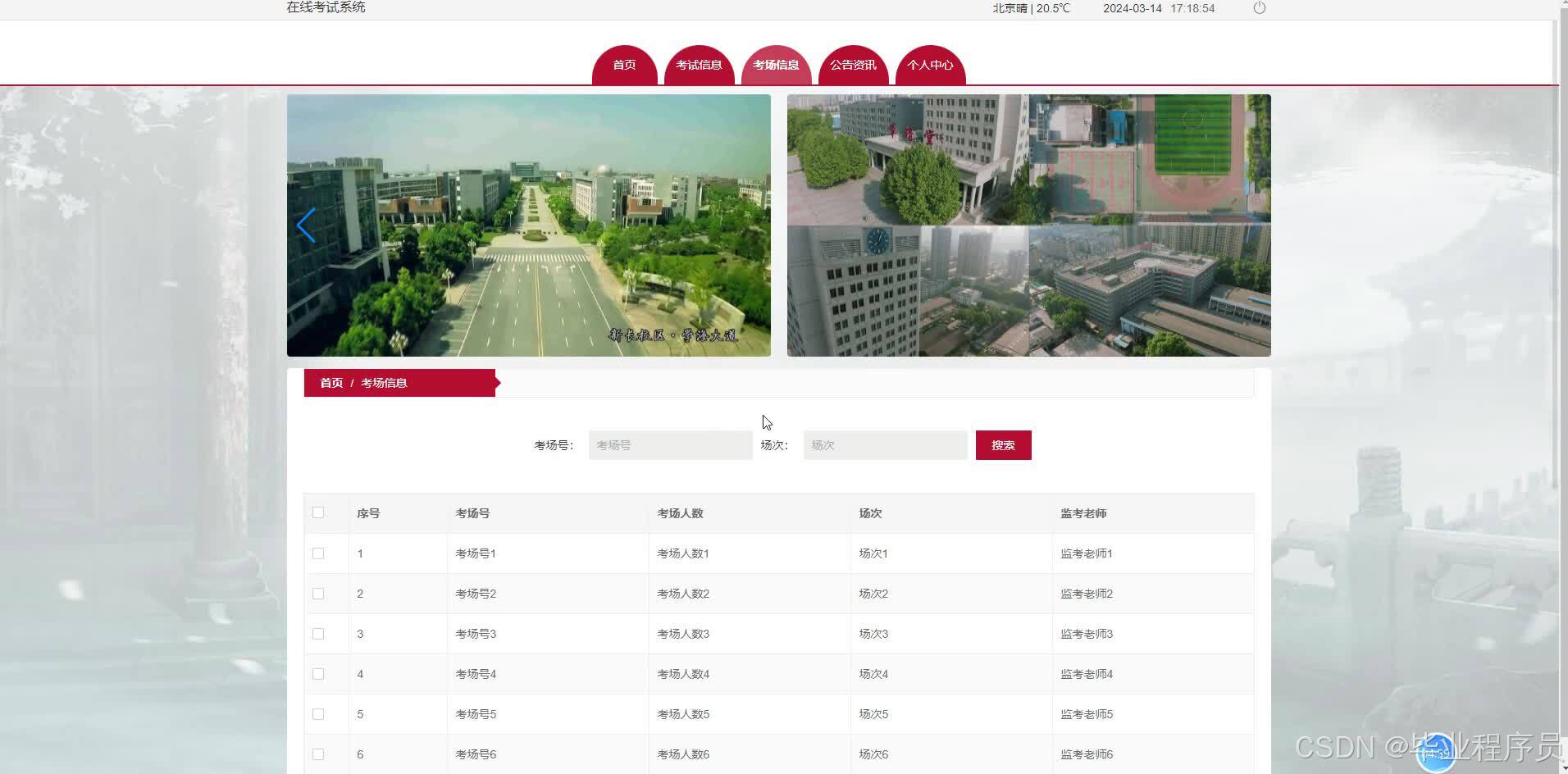Click the power logout icon
The image size is (1568, 774).
pos(1260,8)
